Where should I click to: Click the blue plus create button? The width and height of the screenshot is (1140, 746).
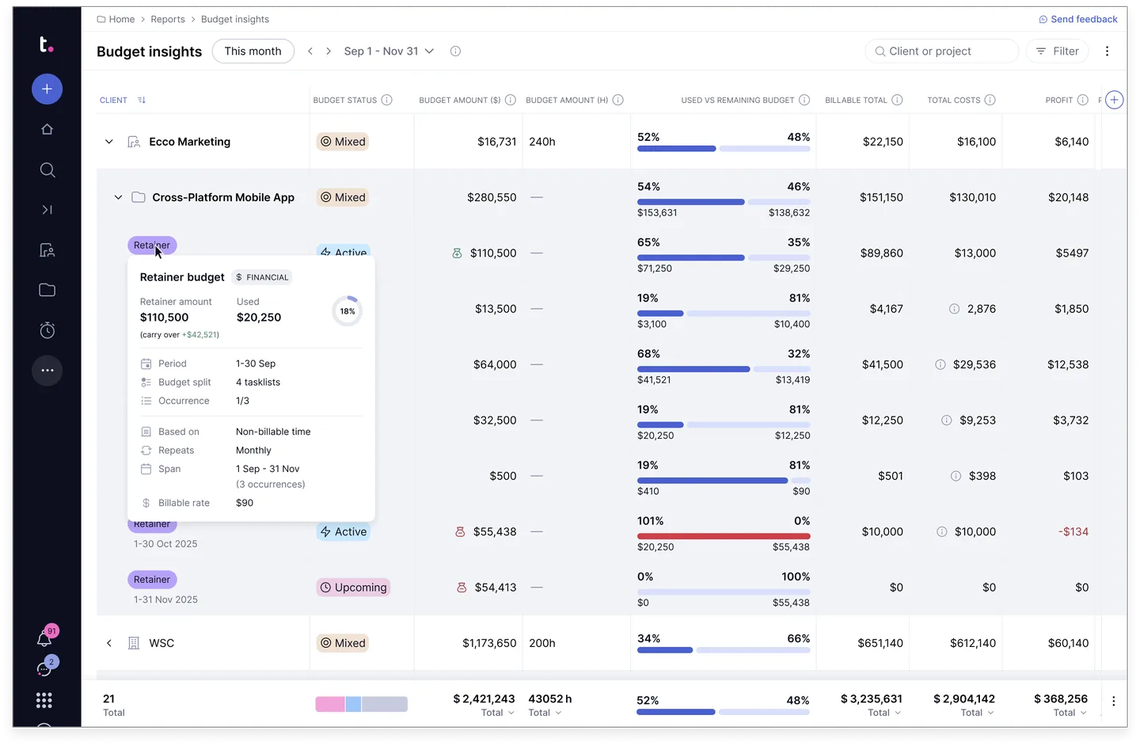[47, 89]
